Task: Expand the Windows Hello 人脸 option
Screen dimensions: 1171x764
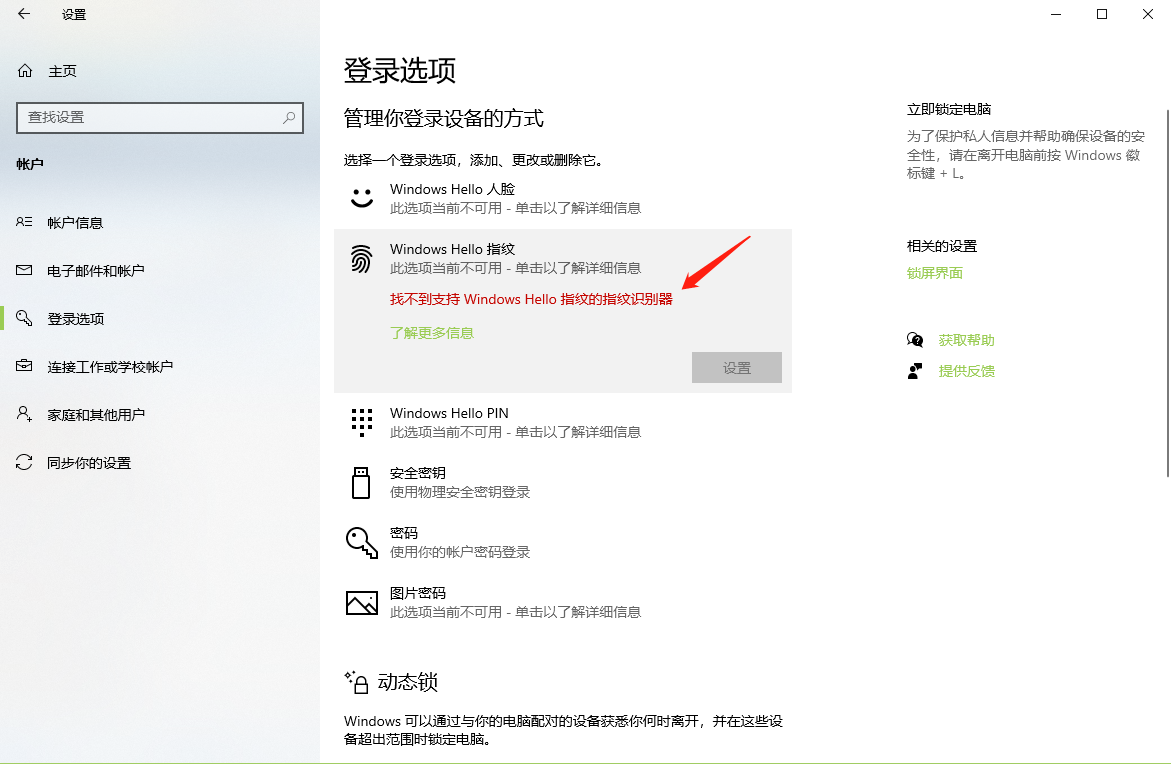Action: [x=515, y=198]
